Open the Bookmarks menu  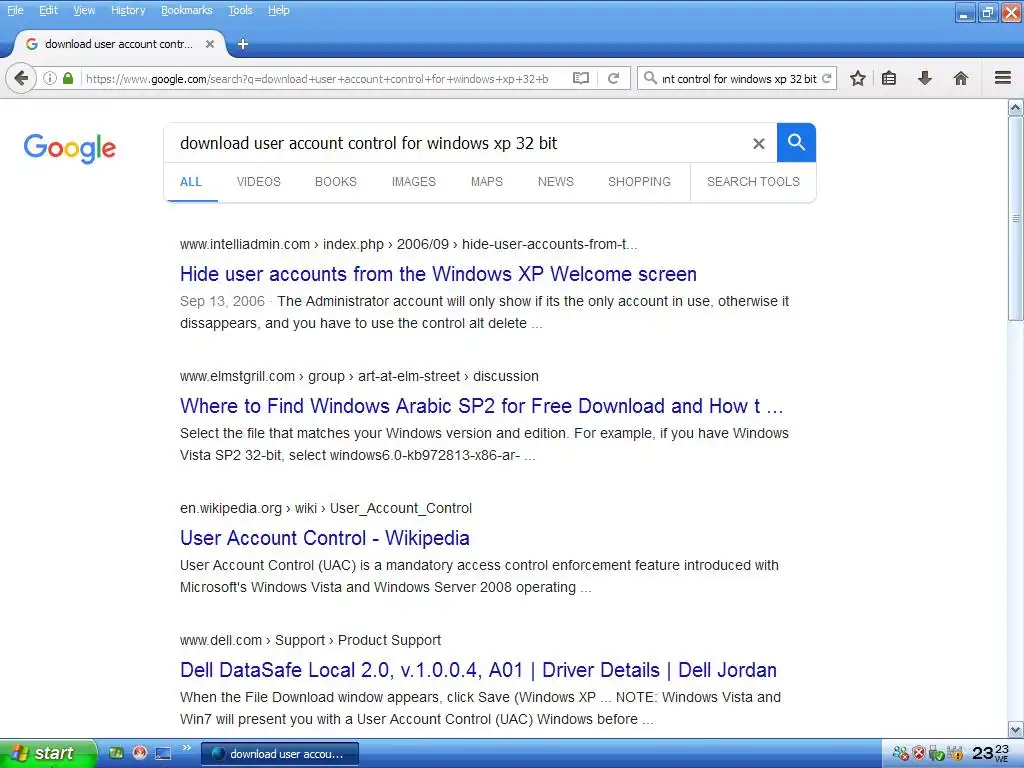coord(186,10)
